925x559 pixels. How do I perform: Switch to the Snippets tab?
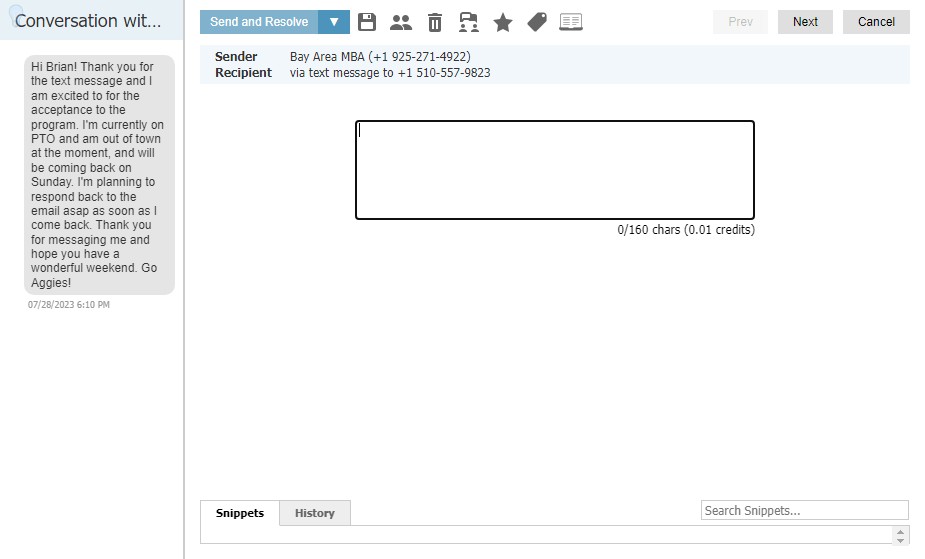(240, 513)
